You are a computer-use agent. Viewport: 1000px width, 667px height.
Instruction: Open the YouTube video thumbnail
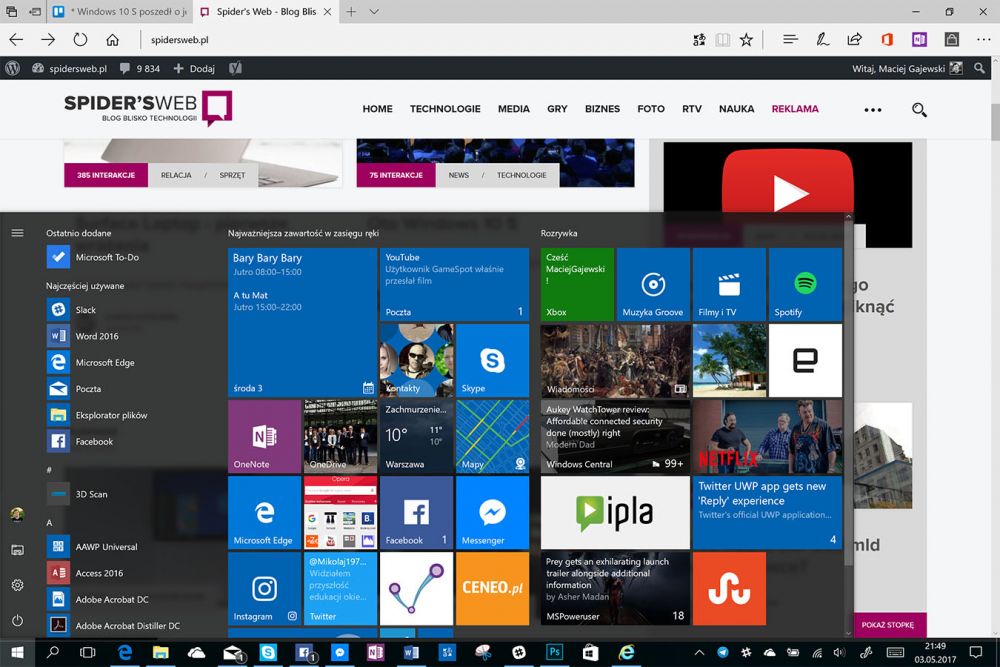(x=788, y=193)
